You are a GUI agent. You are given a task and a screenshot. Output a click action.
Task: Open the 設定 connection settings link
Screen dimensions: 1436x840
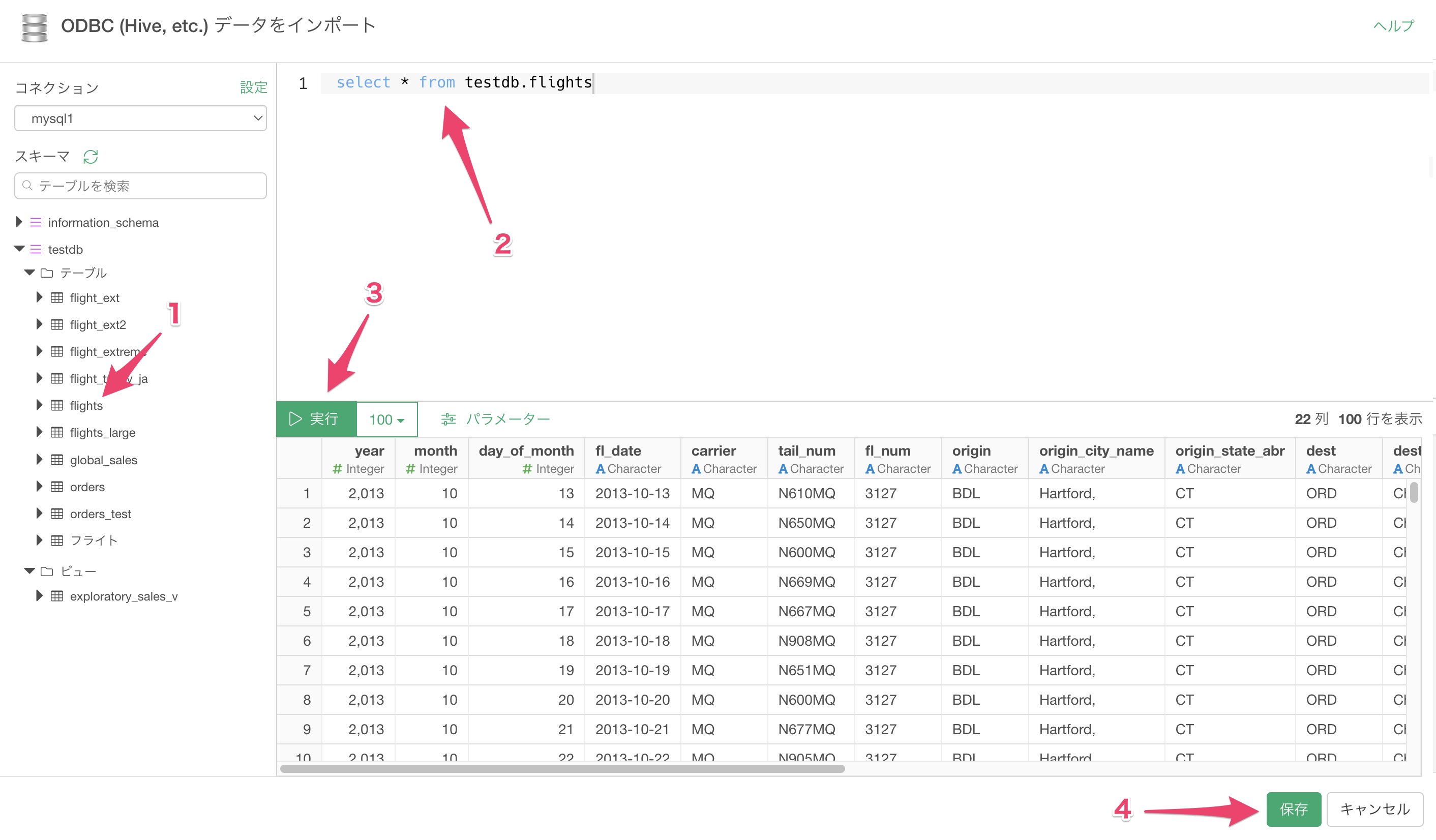point(254,87)
